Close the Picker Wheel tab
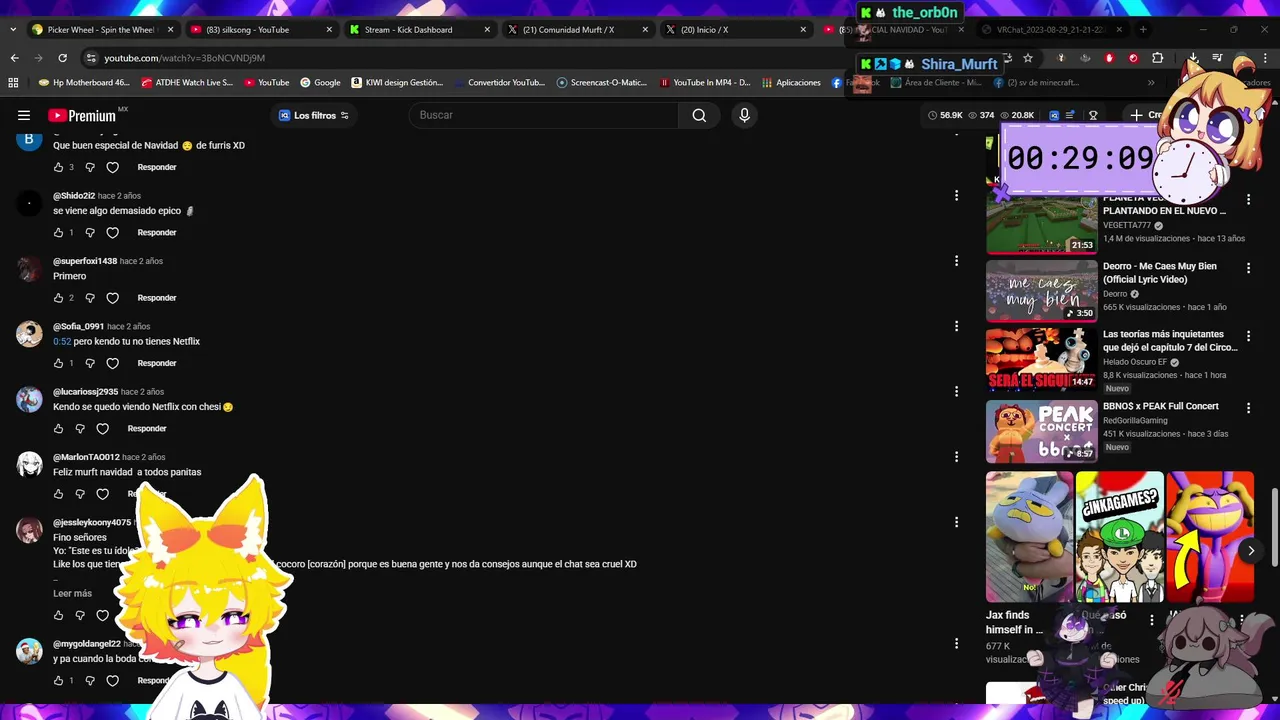Viewport: 1280px width, 720px height. (171, 30)
